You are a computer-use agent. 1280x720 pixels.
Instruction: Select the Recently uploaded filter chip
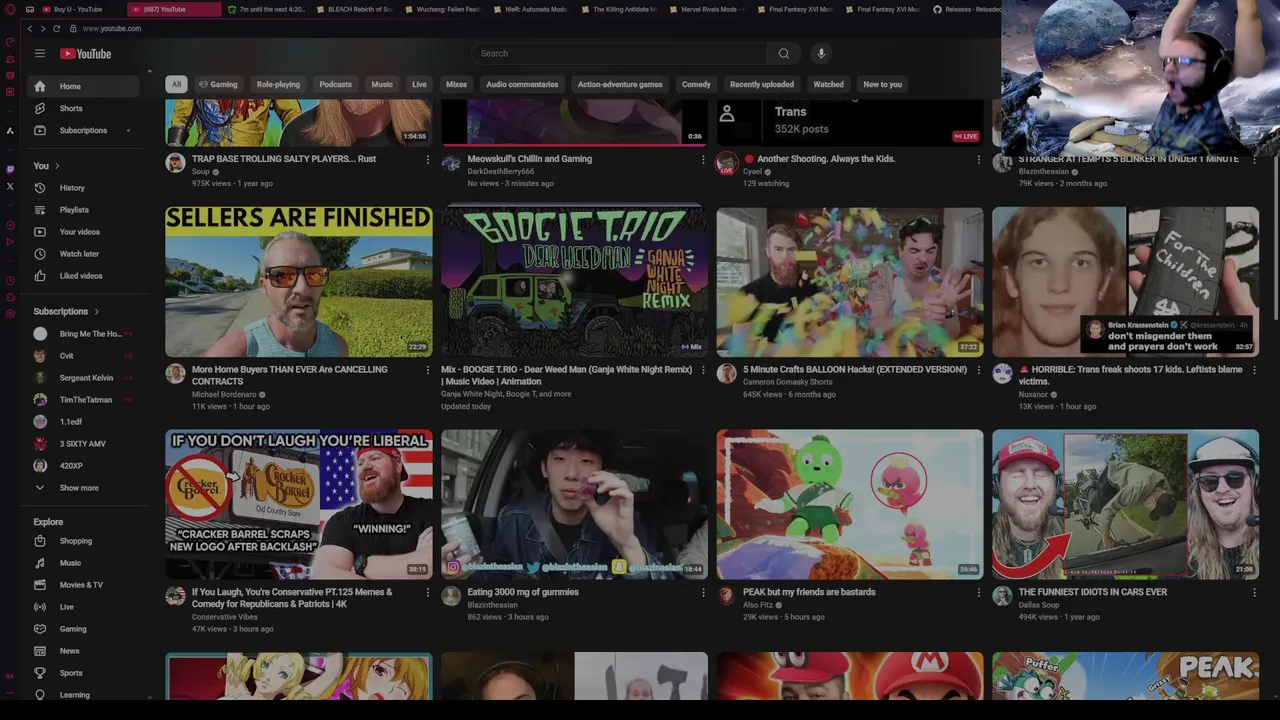[x=762, y=84]
